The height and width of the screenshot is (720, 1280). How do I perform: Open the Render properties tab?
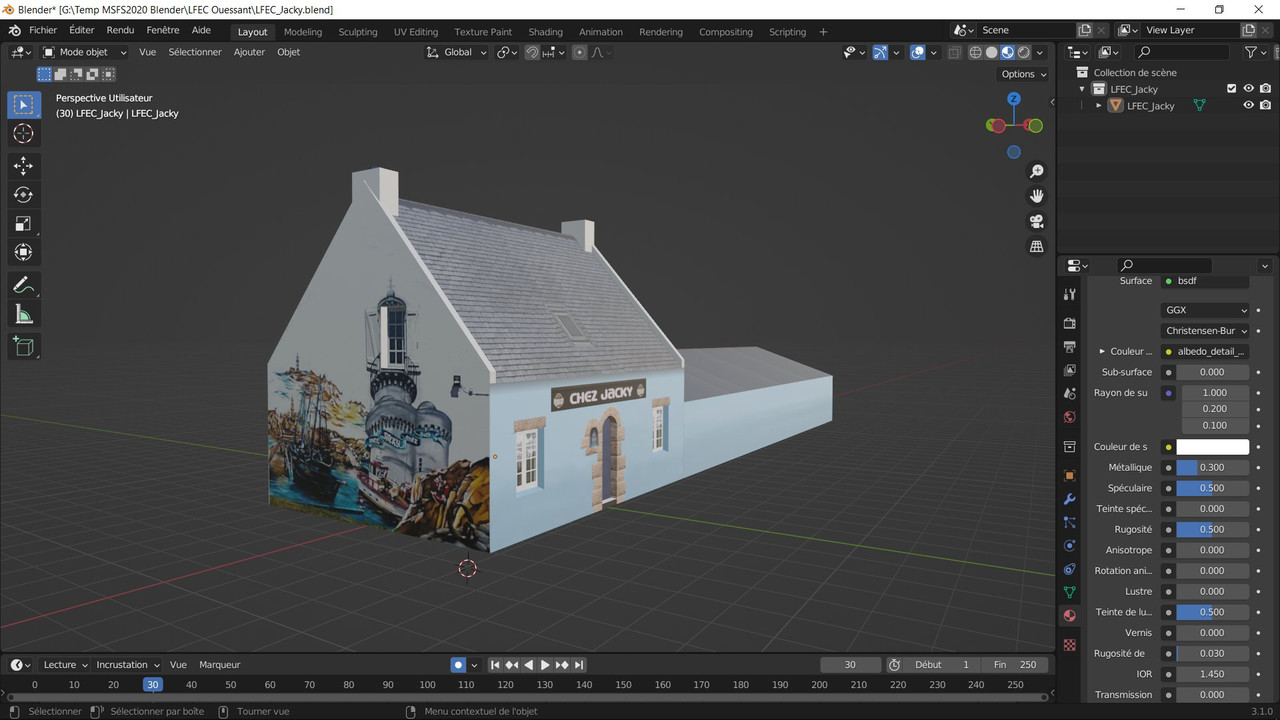[1070, 323]
